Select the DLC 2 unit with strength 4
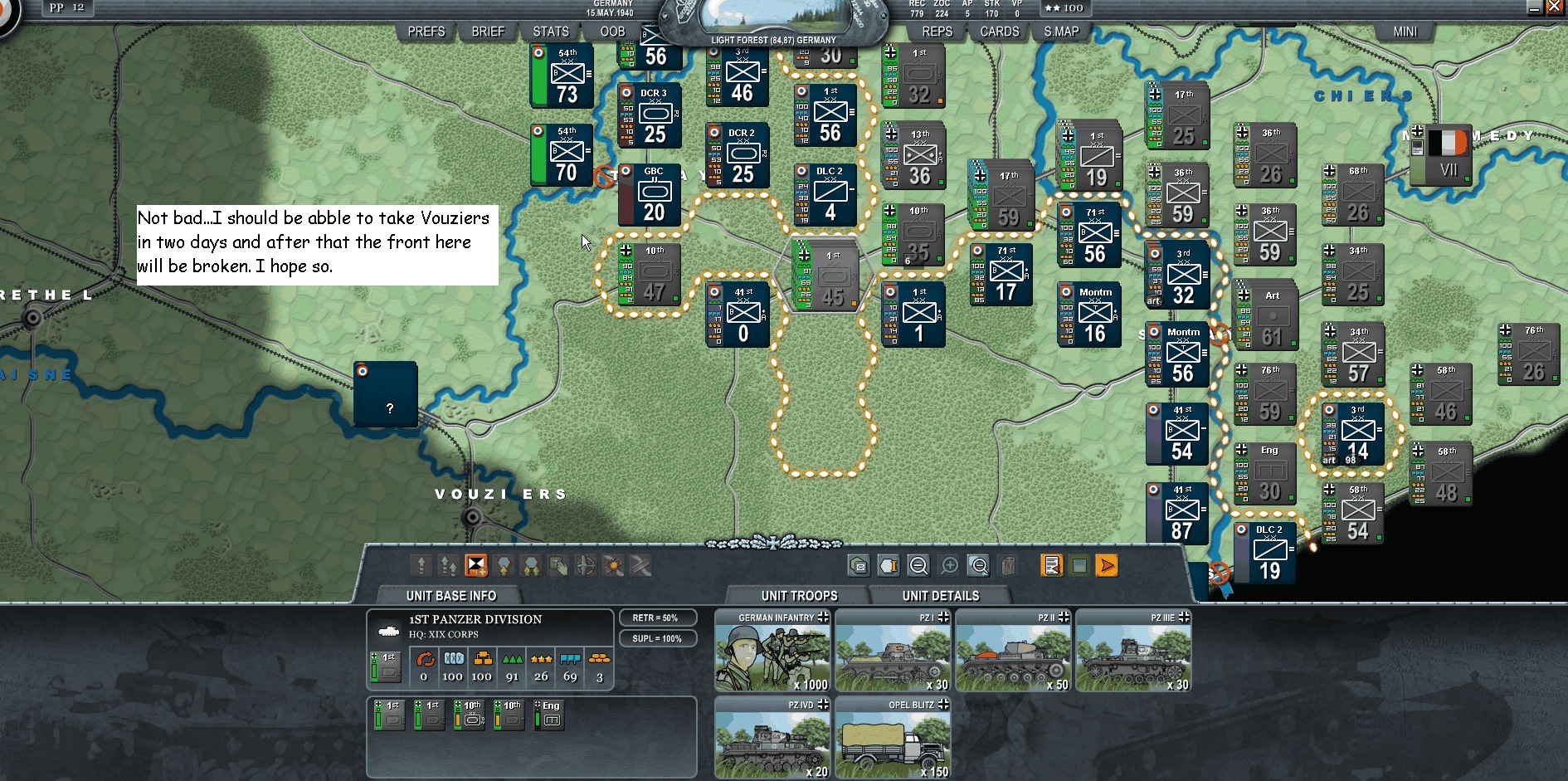Screen dimensions: 1568x781 point(825,195)
